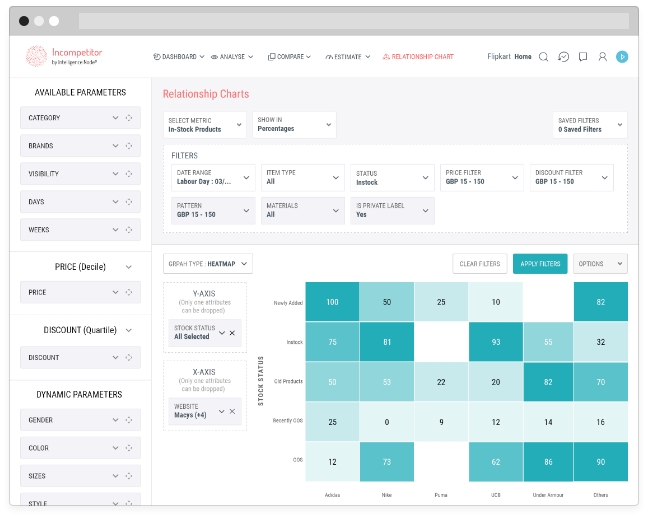The image size is (648, 518).
Task: Select heatmap cell OOS Others 90
Action: (601, 462)
